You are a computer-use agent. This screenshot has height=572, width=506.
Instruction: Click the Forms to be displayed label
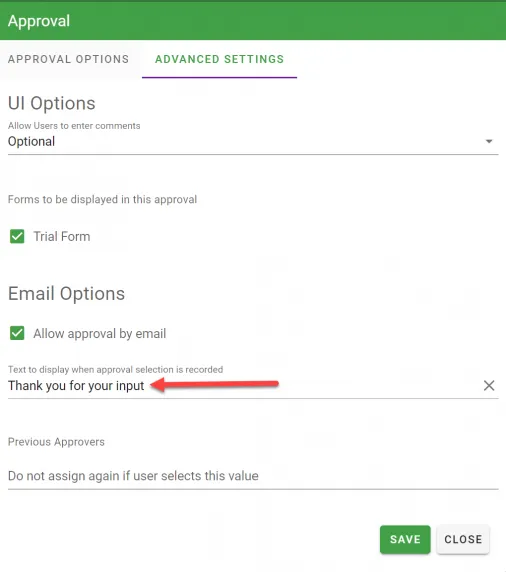[103, 200]
